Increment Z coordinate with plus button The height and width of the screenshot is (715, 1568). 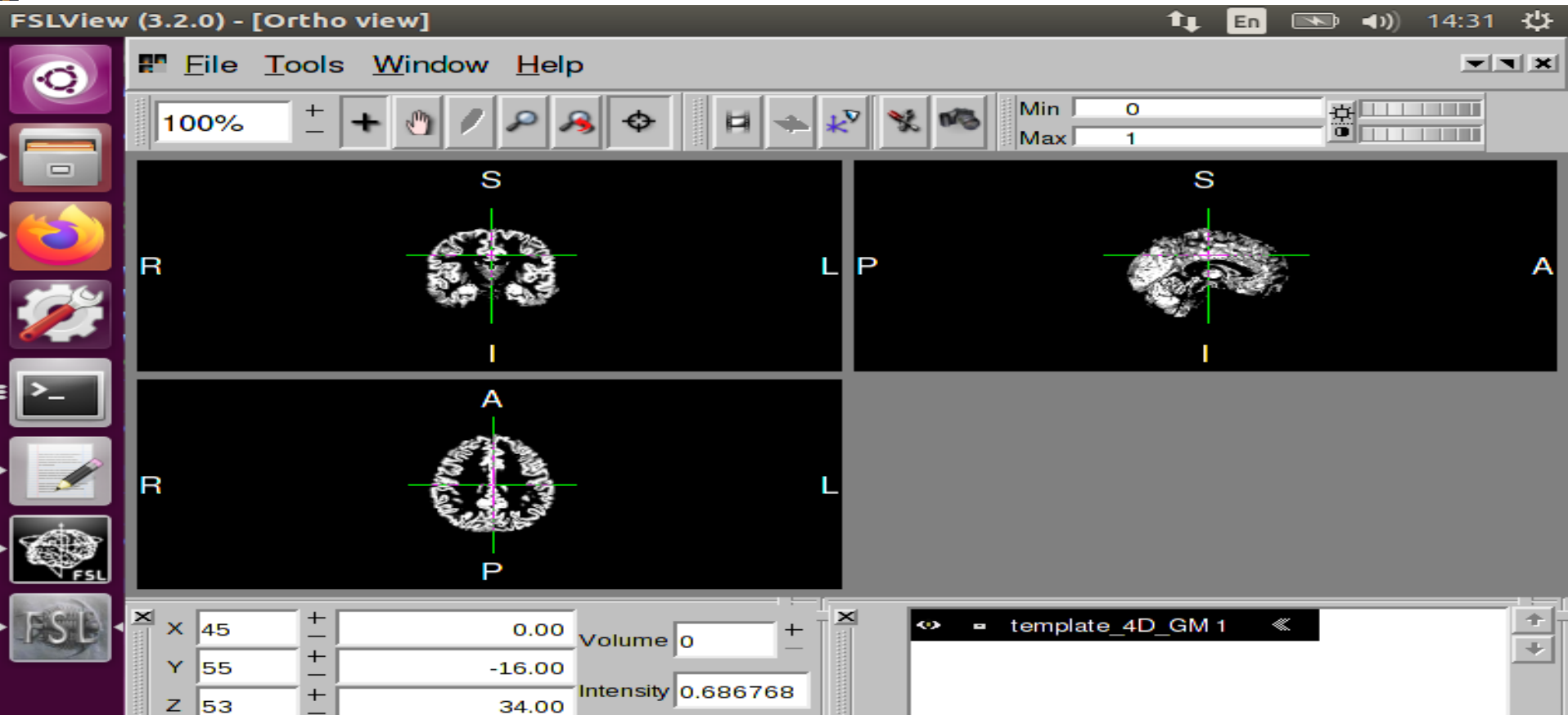317,695
